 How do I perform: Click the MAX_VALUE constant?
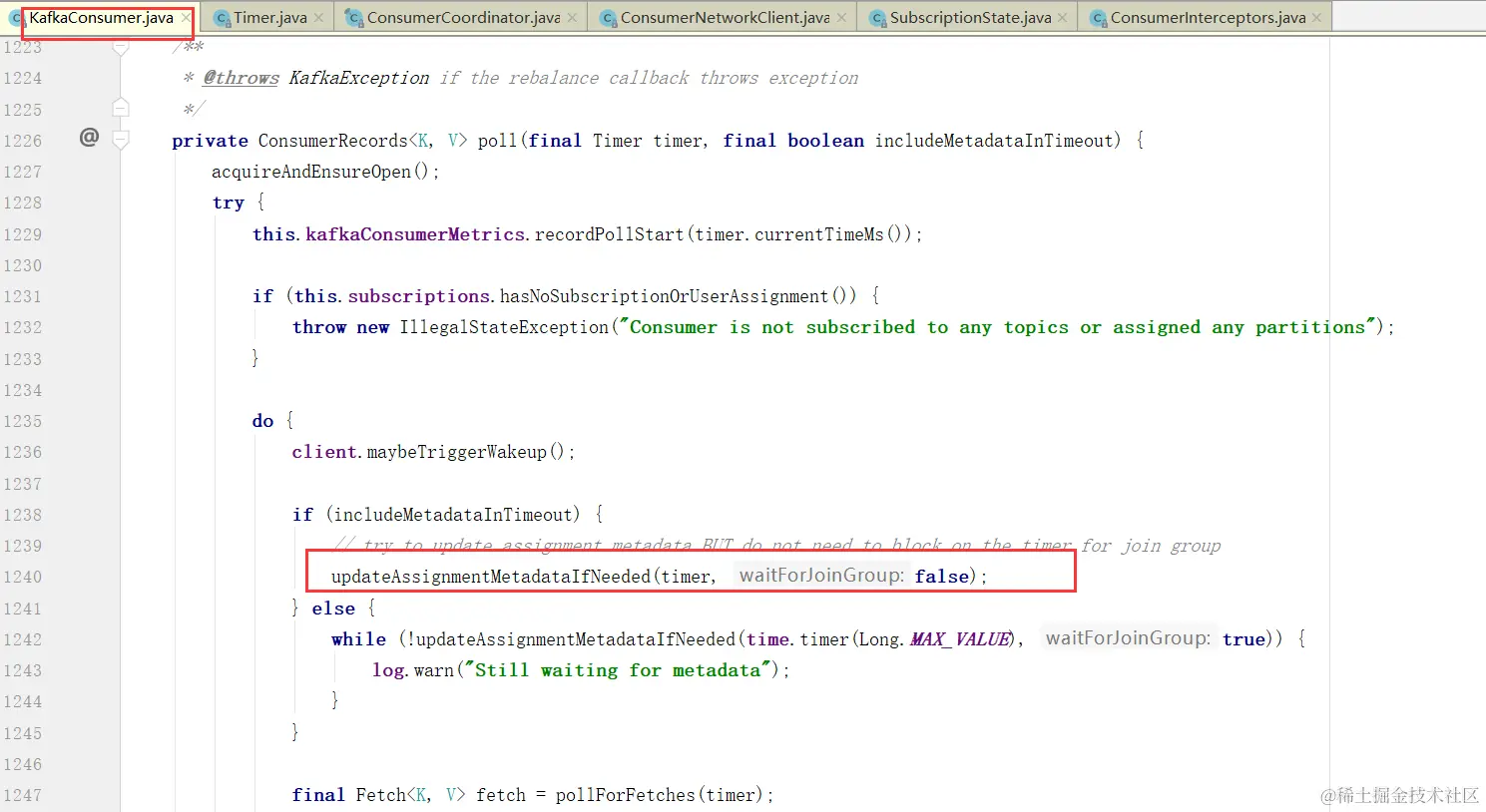(x=960, y=639)
